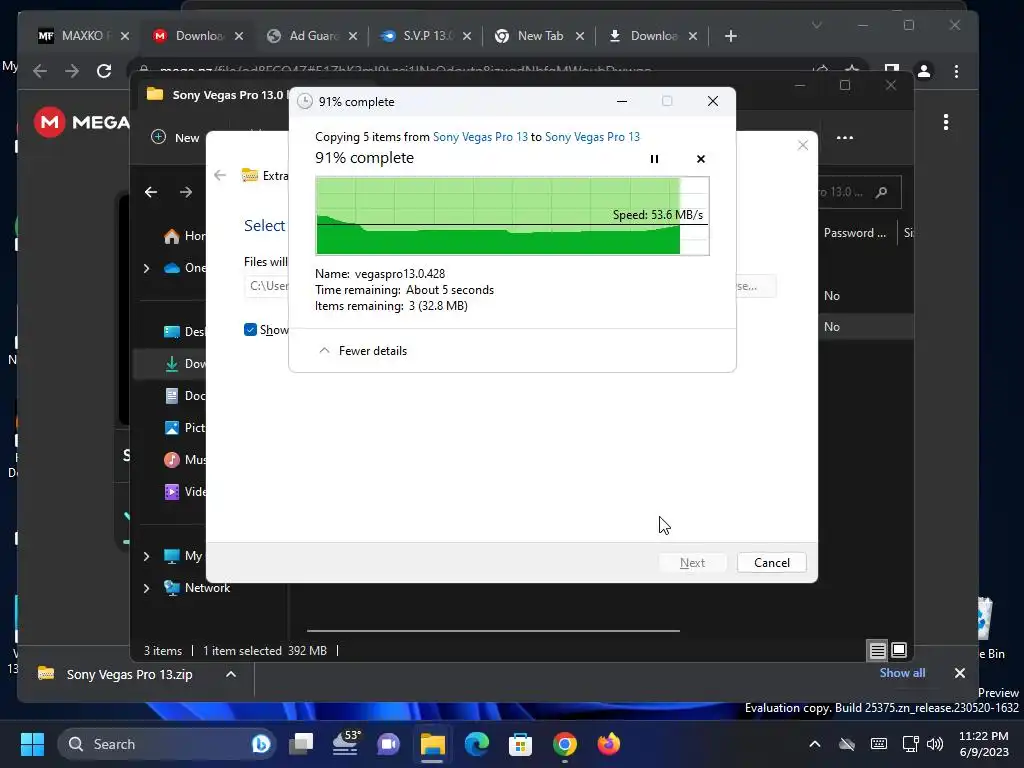Toggle the Show extracted files checkbox
This screenshot has width=1024, height=768.
click(x=250, y=330)
